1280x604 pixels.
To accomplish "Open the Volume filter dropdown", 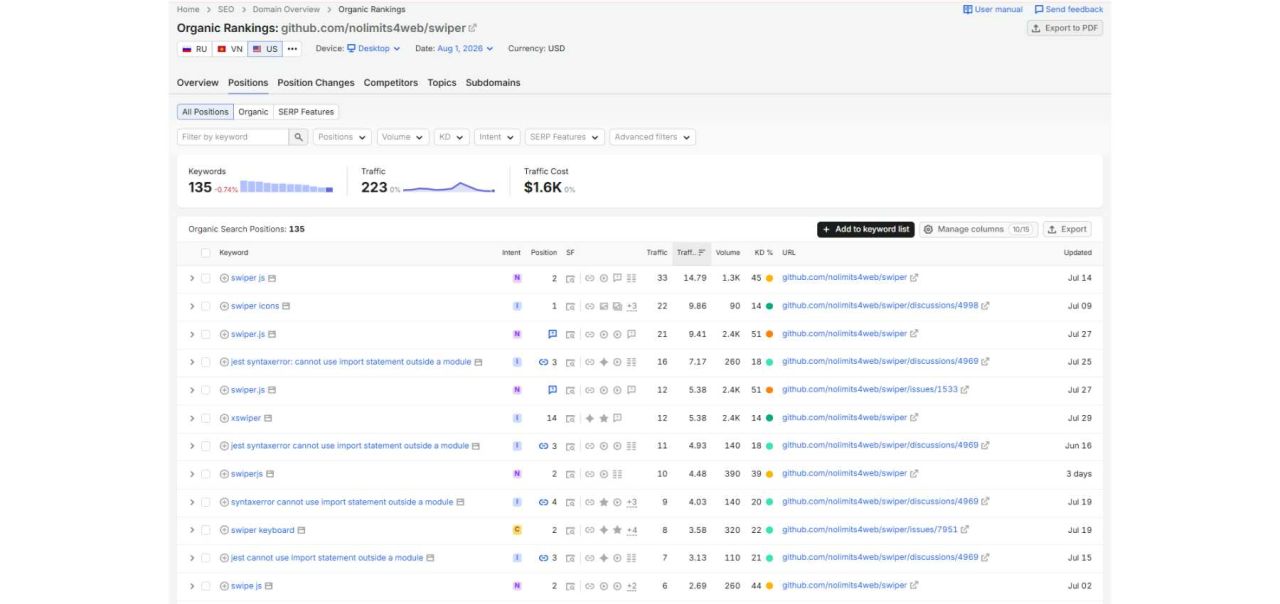I will 402,137.
